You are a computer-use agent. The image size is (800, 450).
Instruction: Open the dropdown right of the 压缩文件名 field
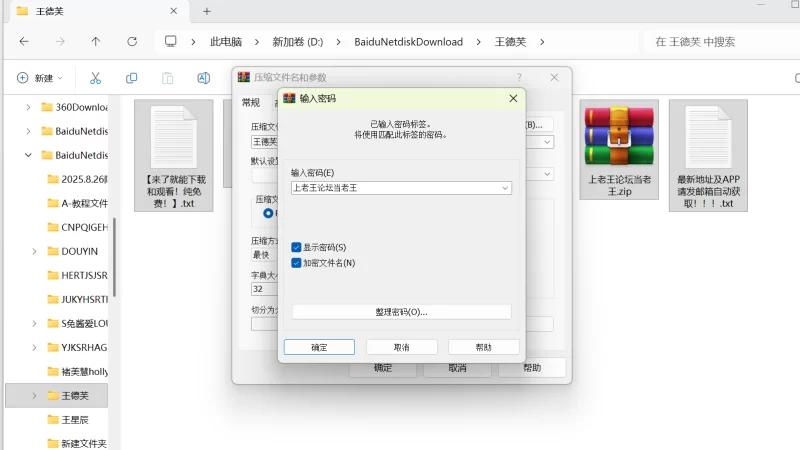pyautogui.click(x=547, y=142)
